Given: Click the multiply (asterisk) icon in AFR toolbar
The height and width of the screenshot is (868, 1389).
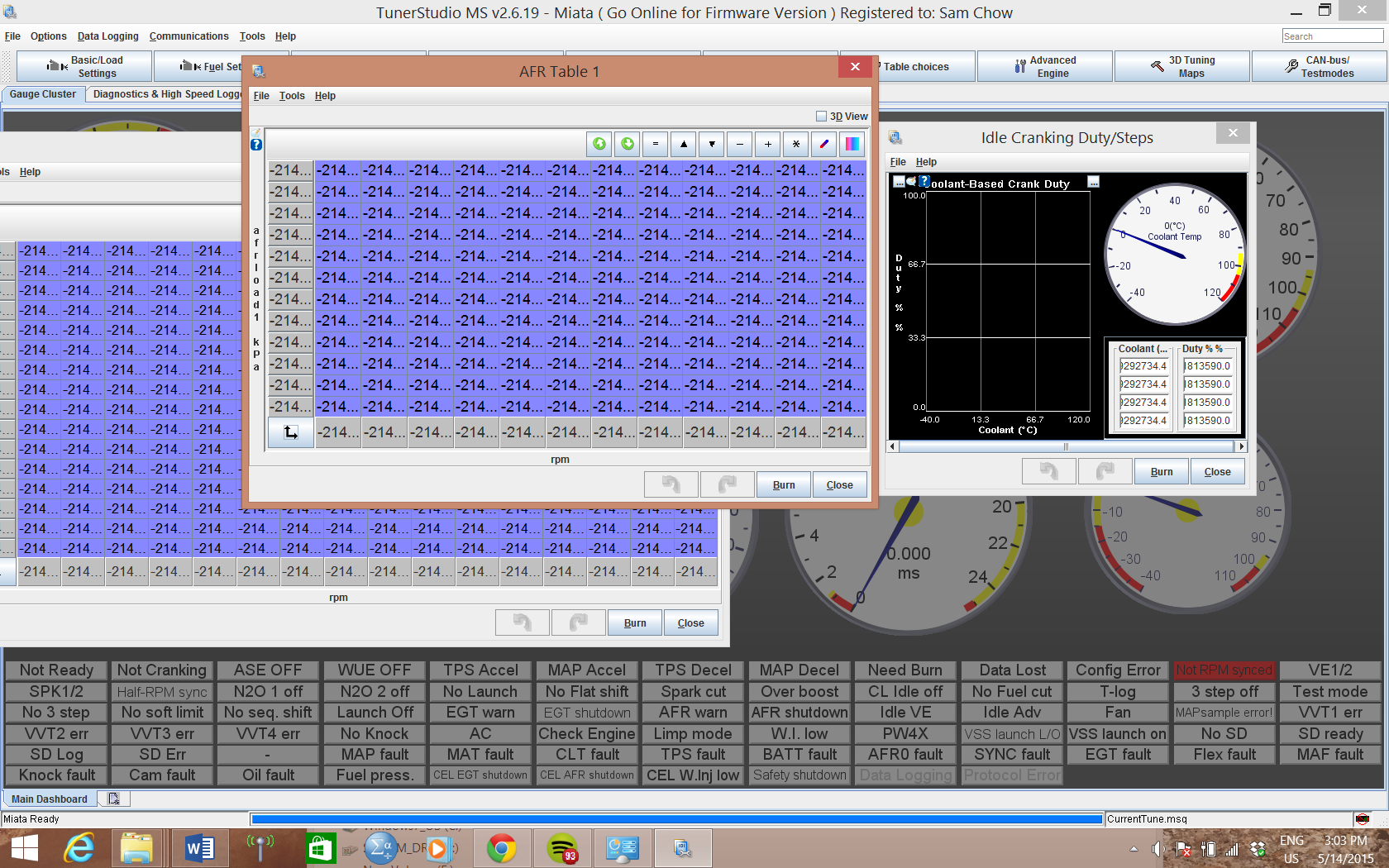Looking at the screenshot, I should pyautogui.click(x=795, y=144).
